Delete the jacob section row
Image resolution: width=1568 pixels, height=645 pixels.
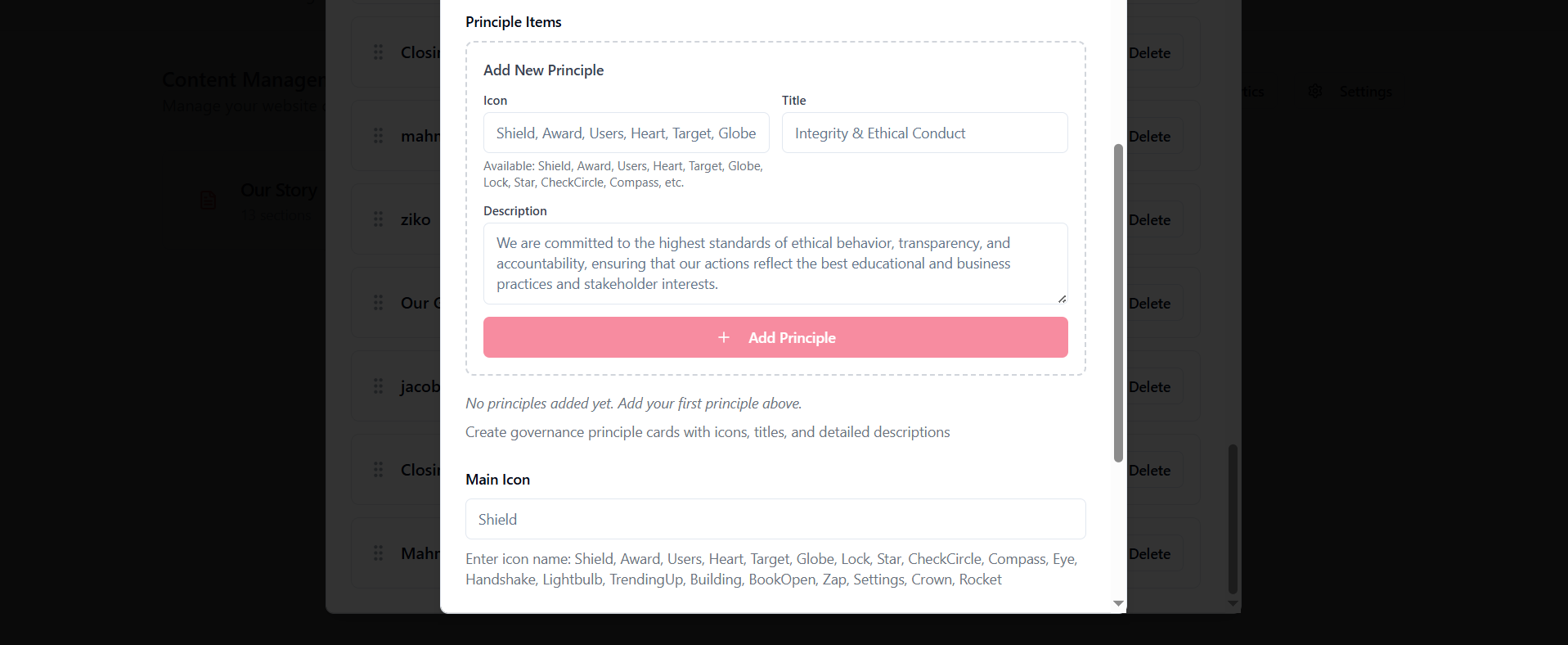[x=1149, y=386]
